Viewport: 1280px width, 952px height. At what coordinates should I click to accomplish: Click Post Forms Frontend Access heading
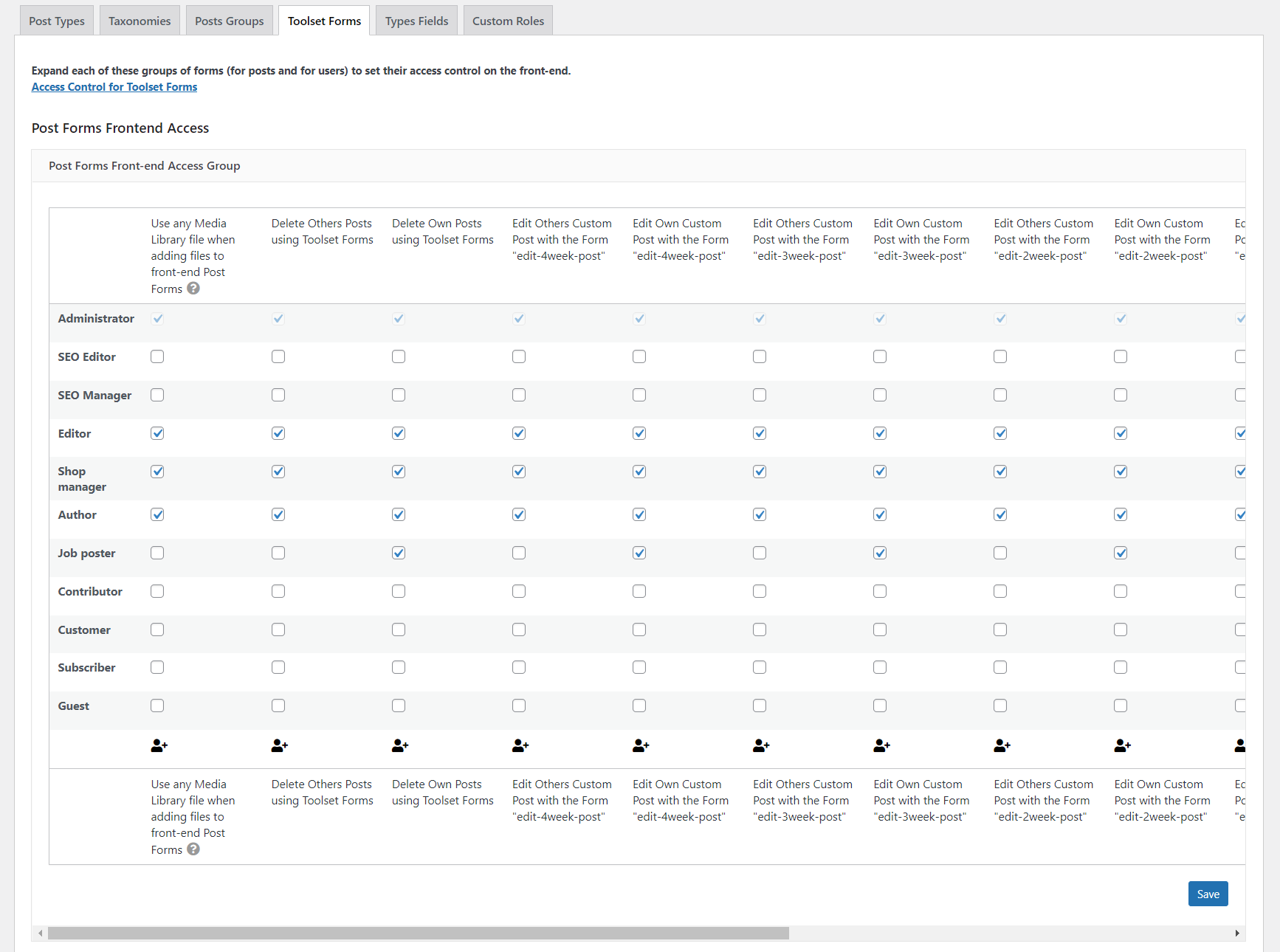(x=120, y=128)
